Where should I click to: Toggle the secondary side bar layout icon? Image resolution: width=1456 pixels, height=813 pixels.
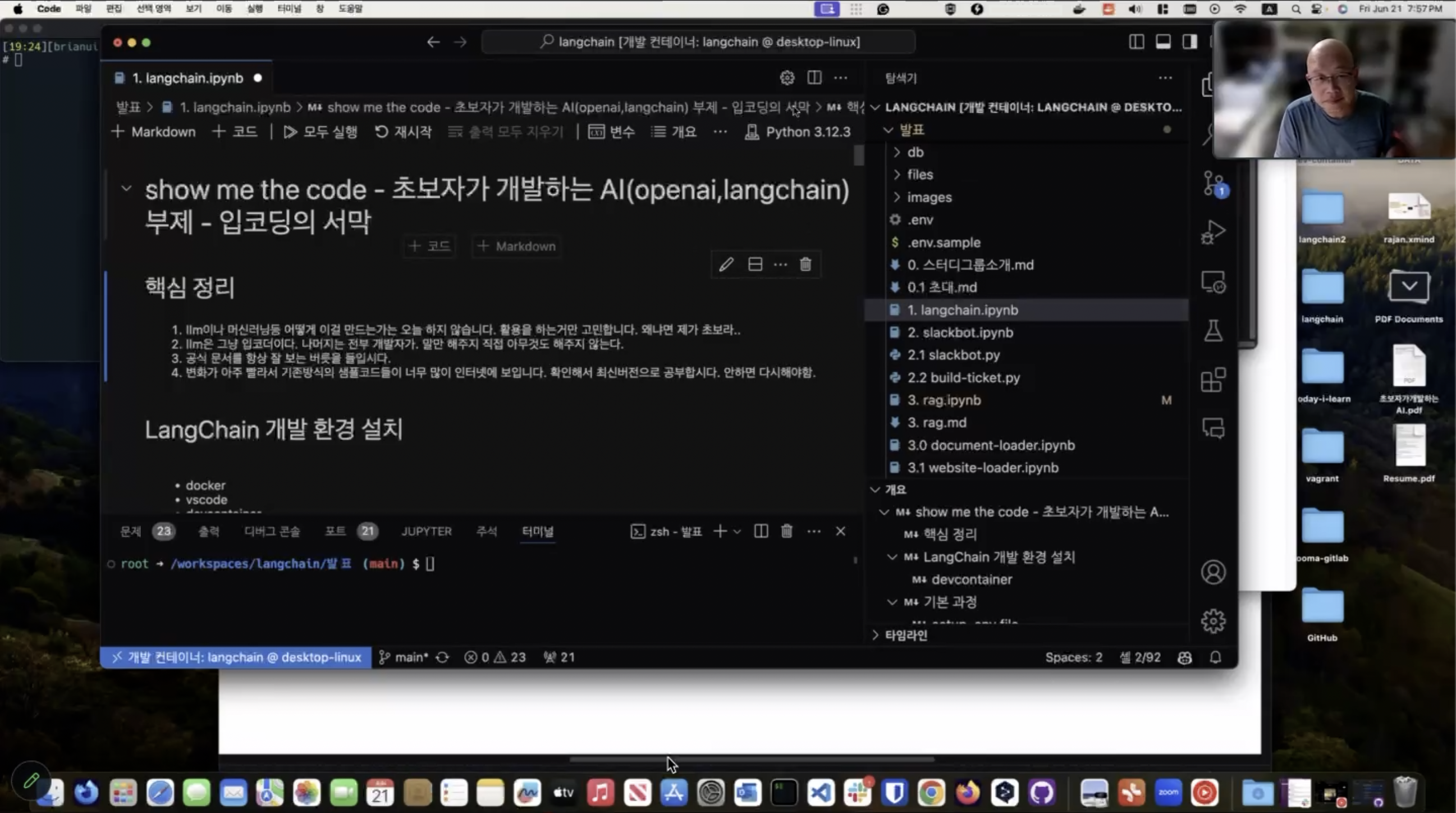(1189, 42)
